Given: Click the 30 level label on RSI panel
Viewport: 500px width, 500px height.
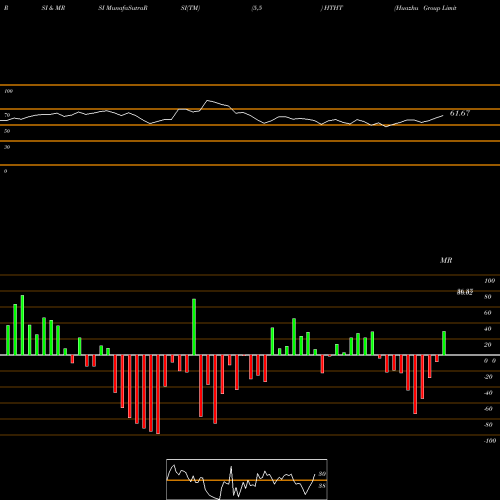Looking at the screenshot, I should tap(7, 147).
